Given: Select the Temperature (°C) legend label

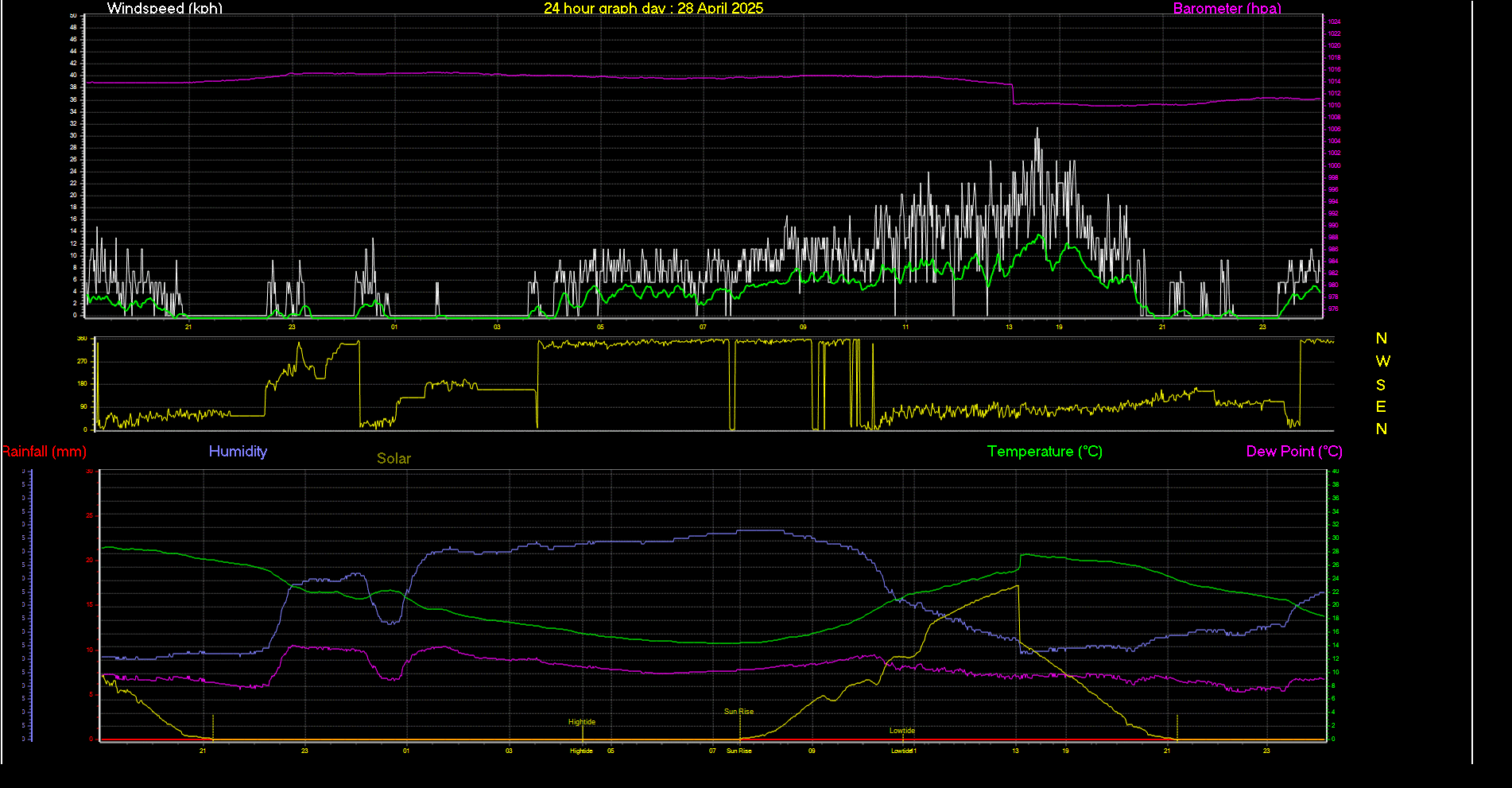Looking at the screenshot, I should 1044,452.
